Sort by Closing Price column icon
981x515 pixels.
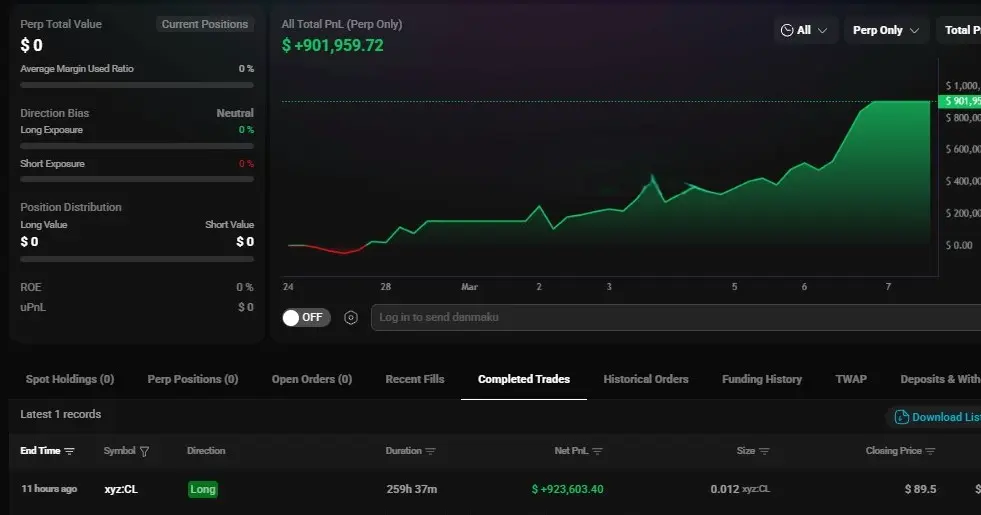tap(930, 451)
